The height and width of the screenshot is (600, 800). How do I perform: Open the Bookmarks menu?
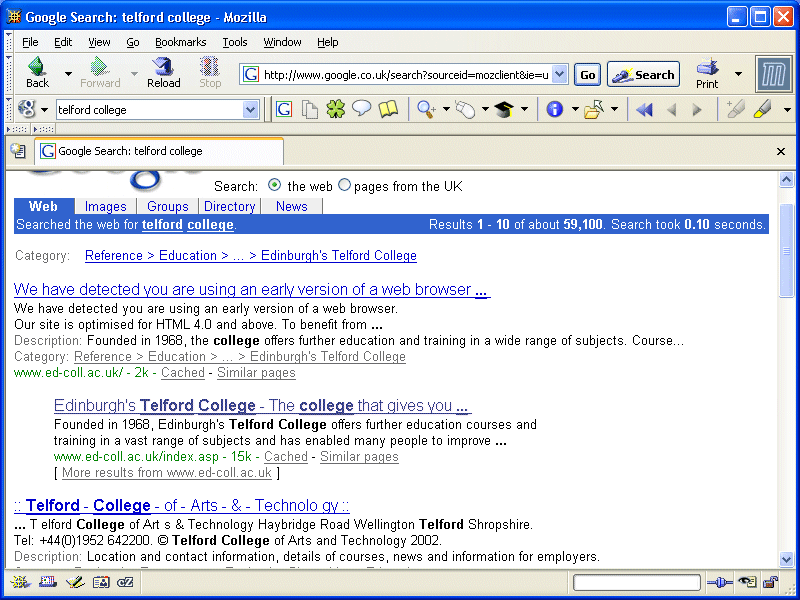[x=181, y=42]
